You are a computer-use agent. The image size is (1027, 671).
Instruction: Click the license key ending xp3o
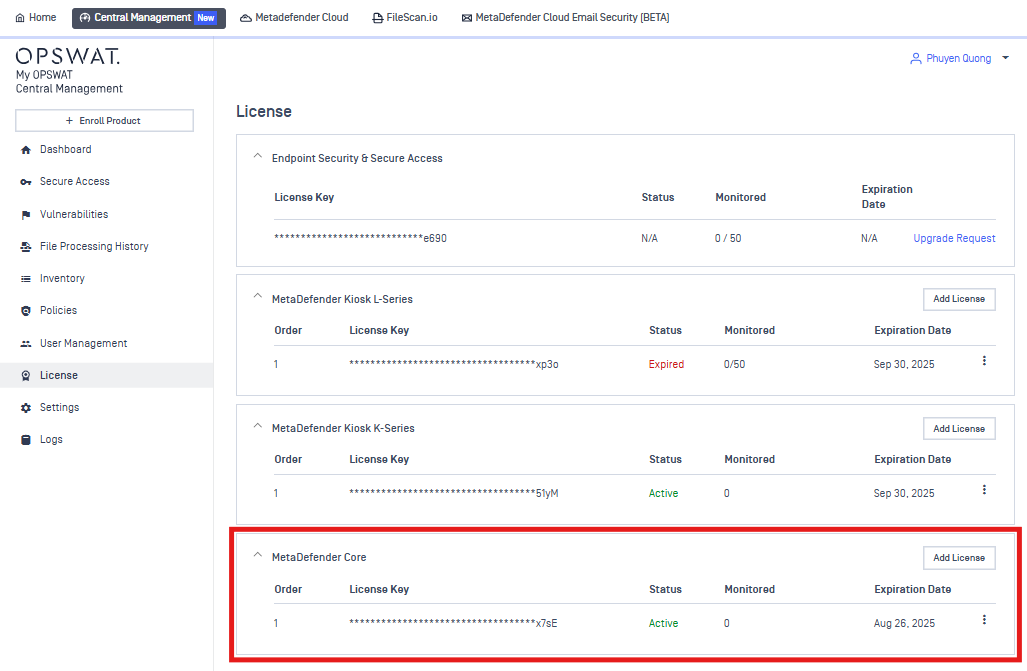[x=454, y=364]
